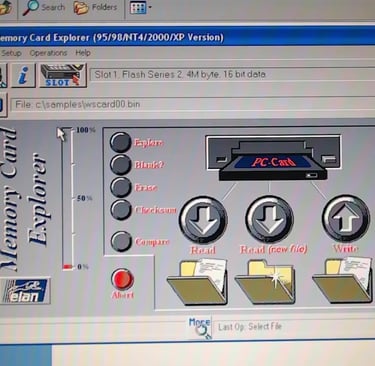Click the Search button in Explorer toolbar
The height and width of the screenshot is (366, 375).
[x=44, y=8]
